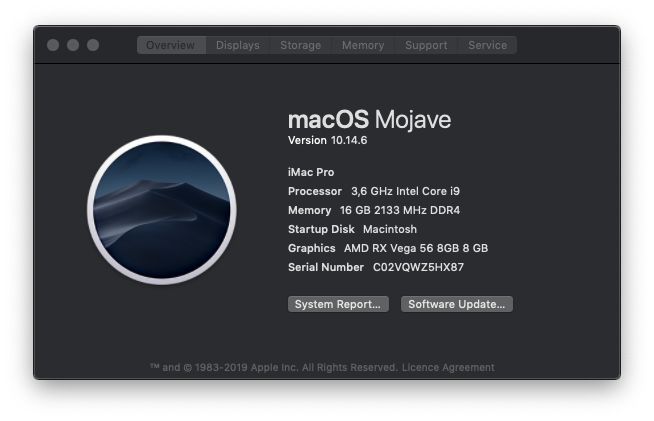Click graphics value AMD RX Vega 56
The width and height of the screenshot is (654, 421).
416,248
